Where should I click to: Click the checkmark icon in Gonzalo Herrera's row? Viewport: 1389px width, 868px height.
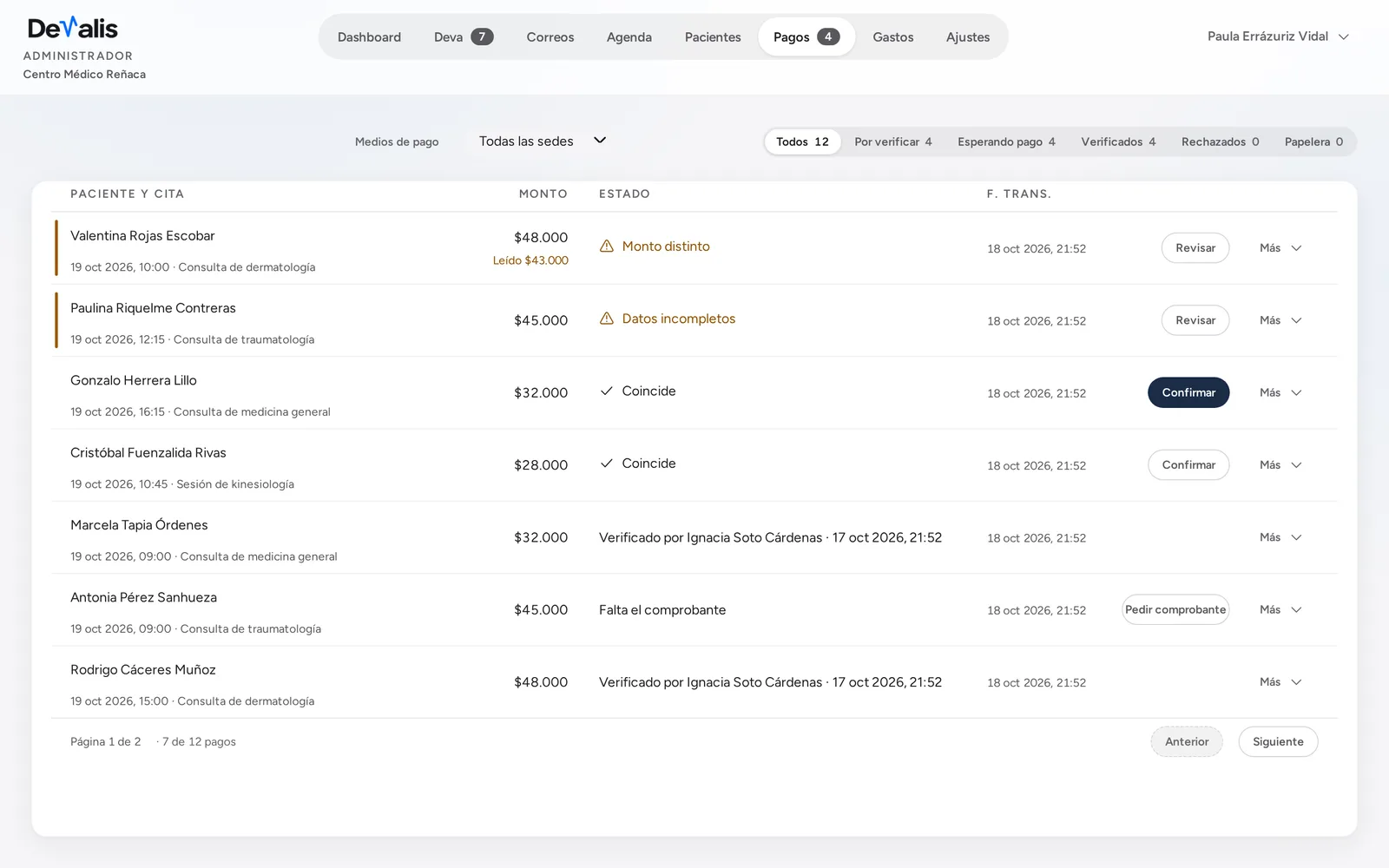click(x=607, y=391)
